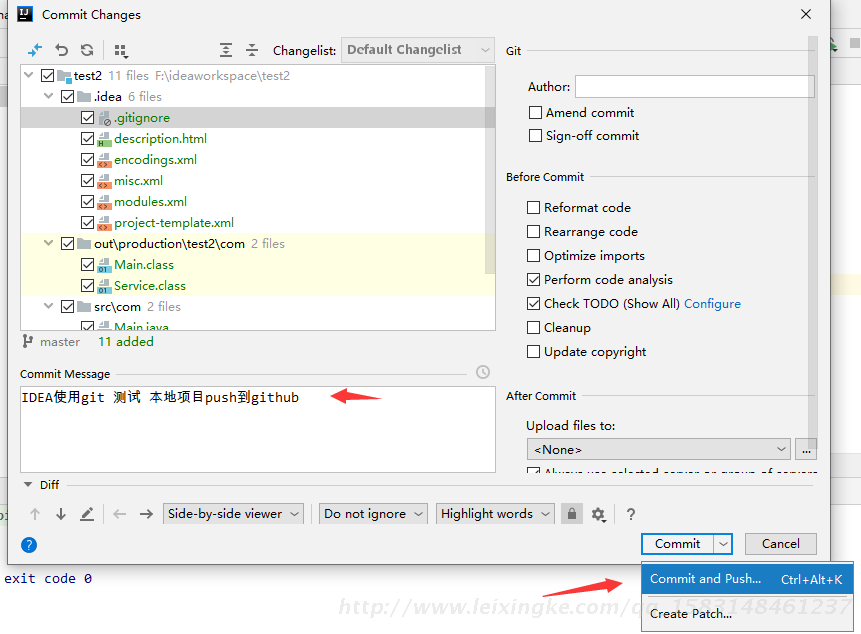Enable the Update copyright checkbox
This screenshot has height=634, width=861.
pos(533,351)
